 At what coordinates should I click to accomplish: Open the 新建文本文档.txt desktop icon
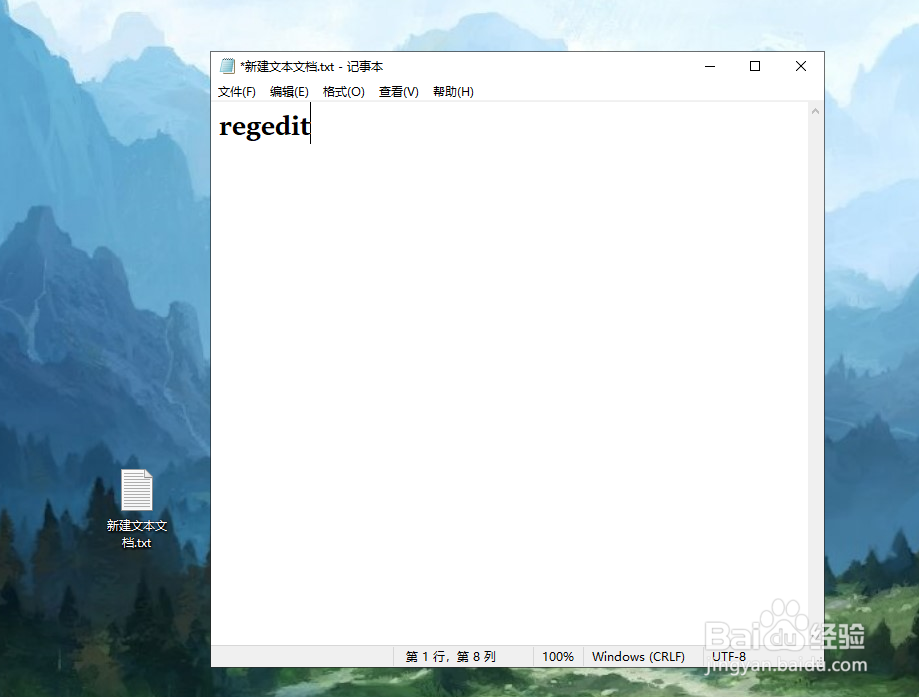(136, 490)
